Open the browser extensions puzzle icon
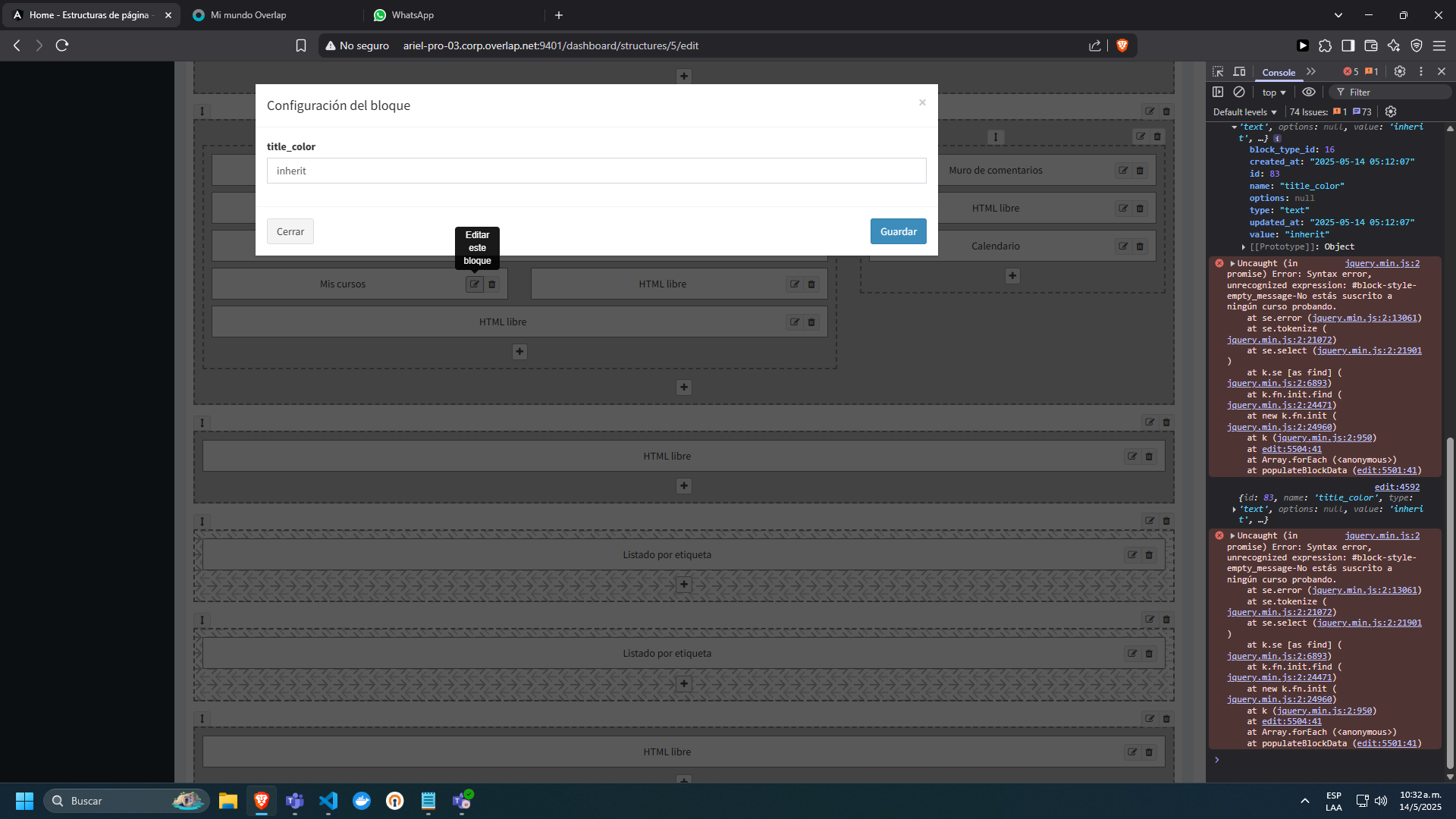Viewport: 1456px width, 819px height. pyautogui.click(x=1325, y=45)
